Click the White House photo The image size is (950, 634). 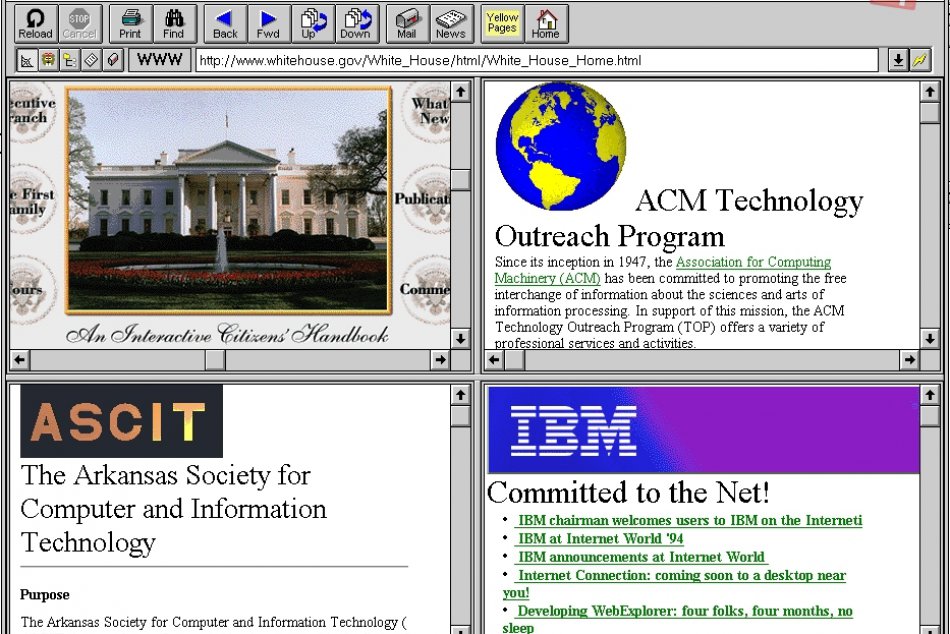[x=228, y=200]
